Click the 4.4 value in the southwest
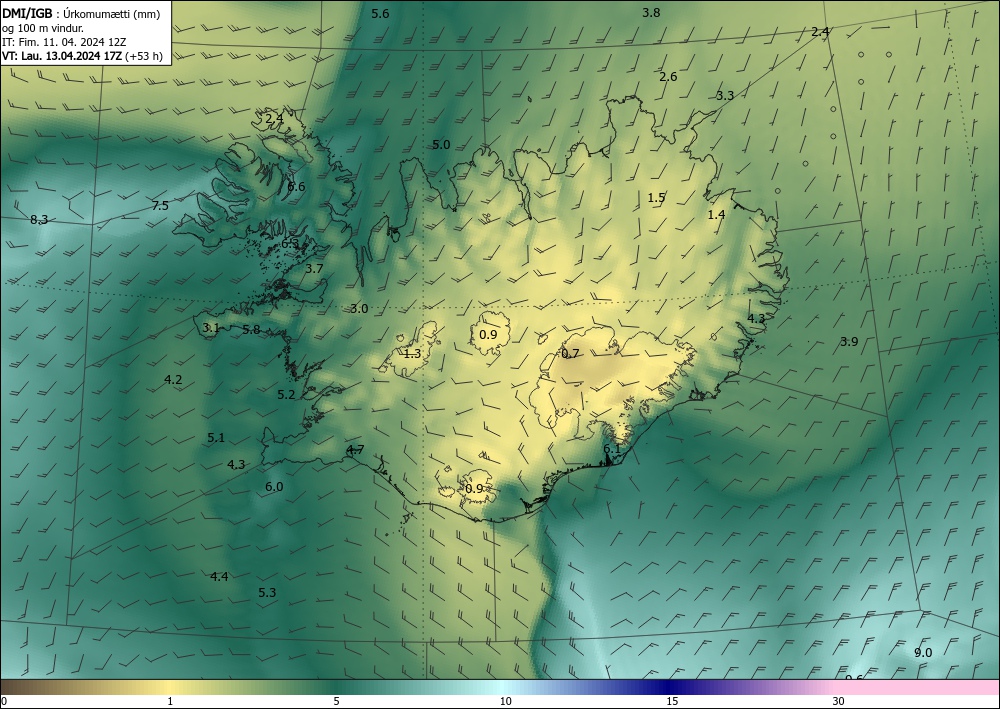This screenshot has width=1000, height=709. pos(219,576)
